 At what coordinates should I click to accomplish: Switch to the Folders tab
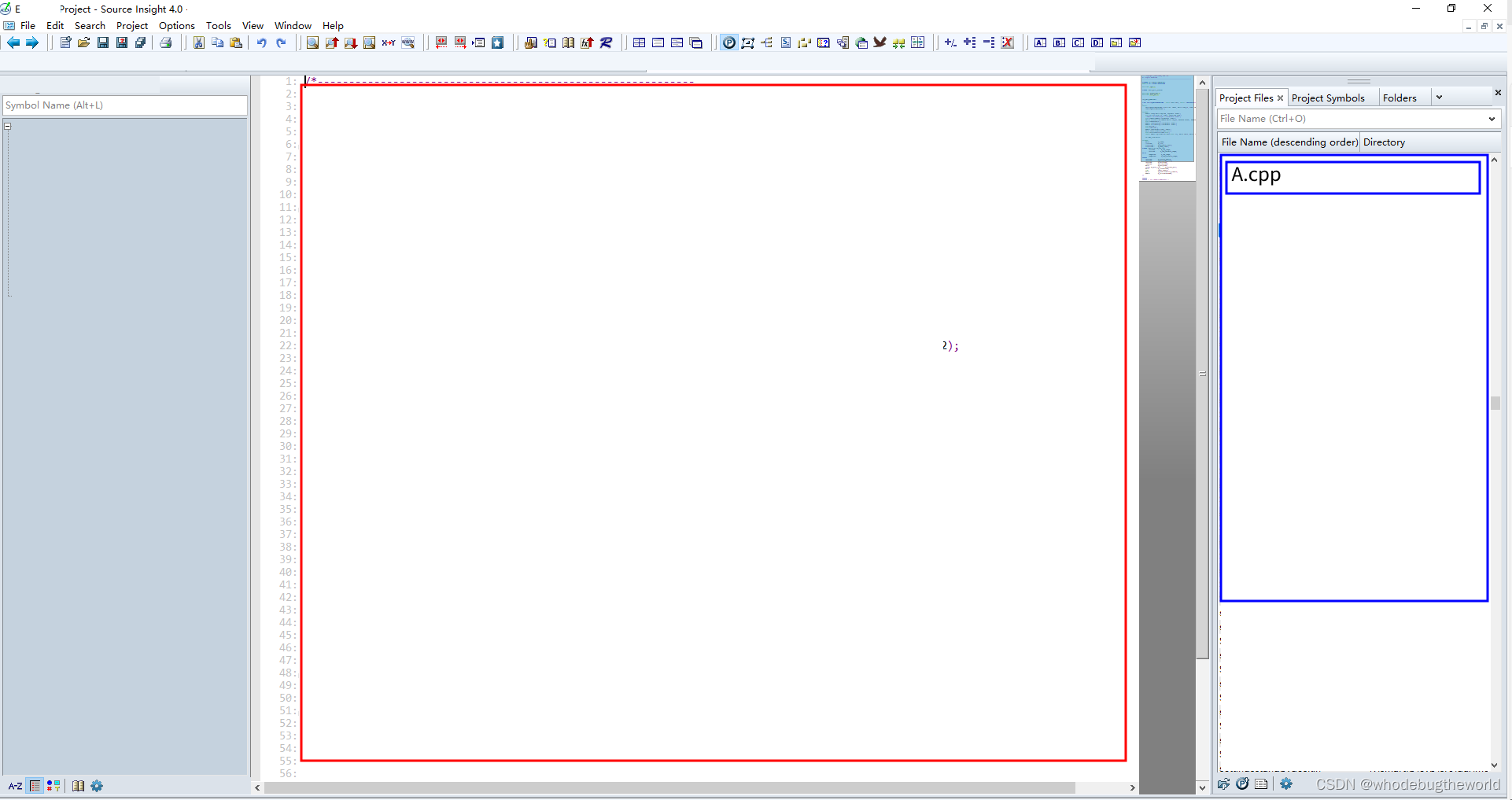click(1400, 98)
